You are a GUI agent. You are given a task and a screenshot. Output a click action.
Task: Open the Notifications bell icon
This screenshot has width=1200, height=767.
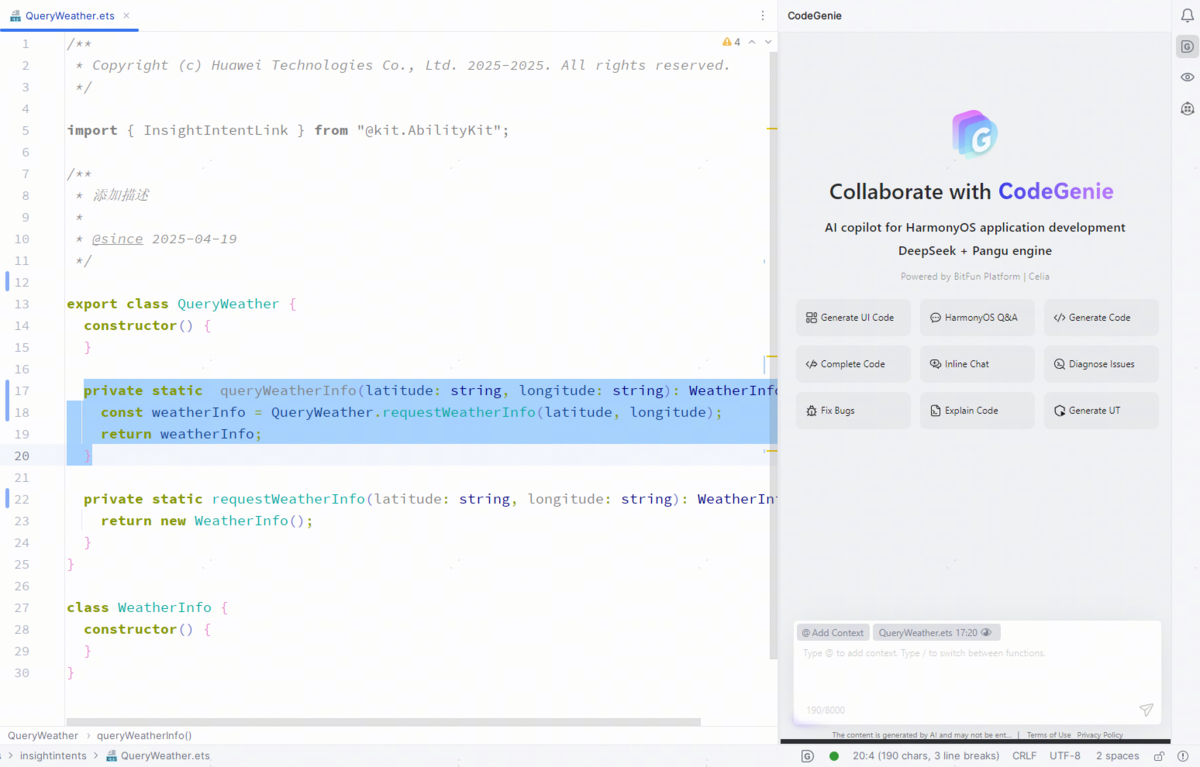pos(1187,15)
